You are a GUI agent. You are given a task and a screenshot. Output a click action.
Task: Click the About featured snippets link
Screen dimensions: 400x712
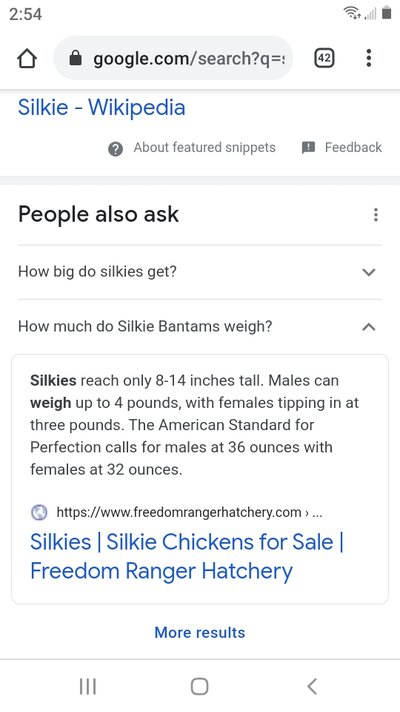(204, 148)
